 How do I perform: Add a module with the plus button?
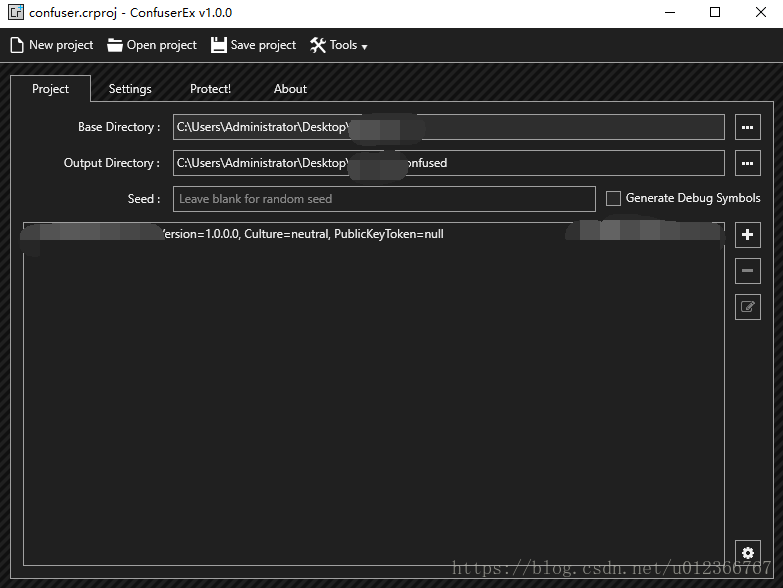coord(748,235)
